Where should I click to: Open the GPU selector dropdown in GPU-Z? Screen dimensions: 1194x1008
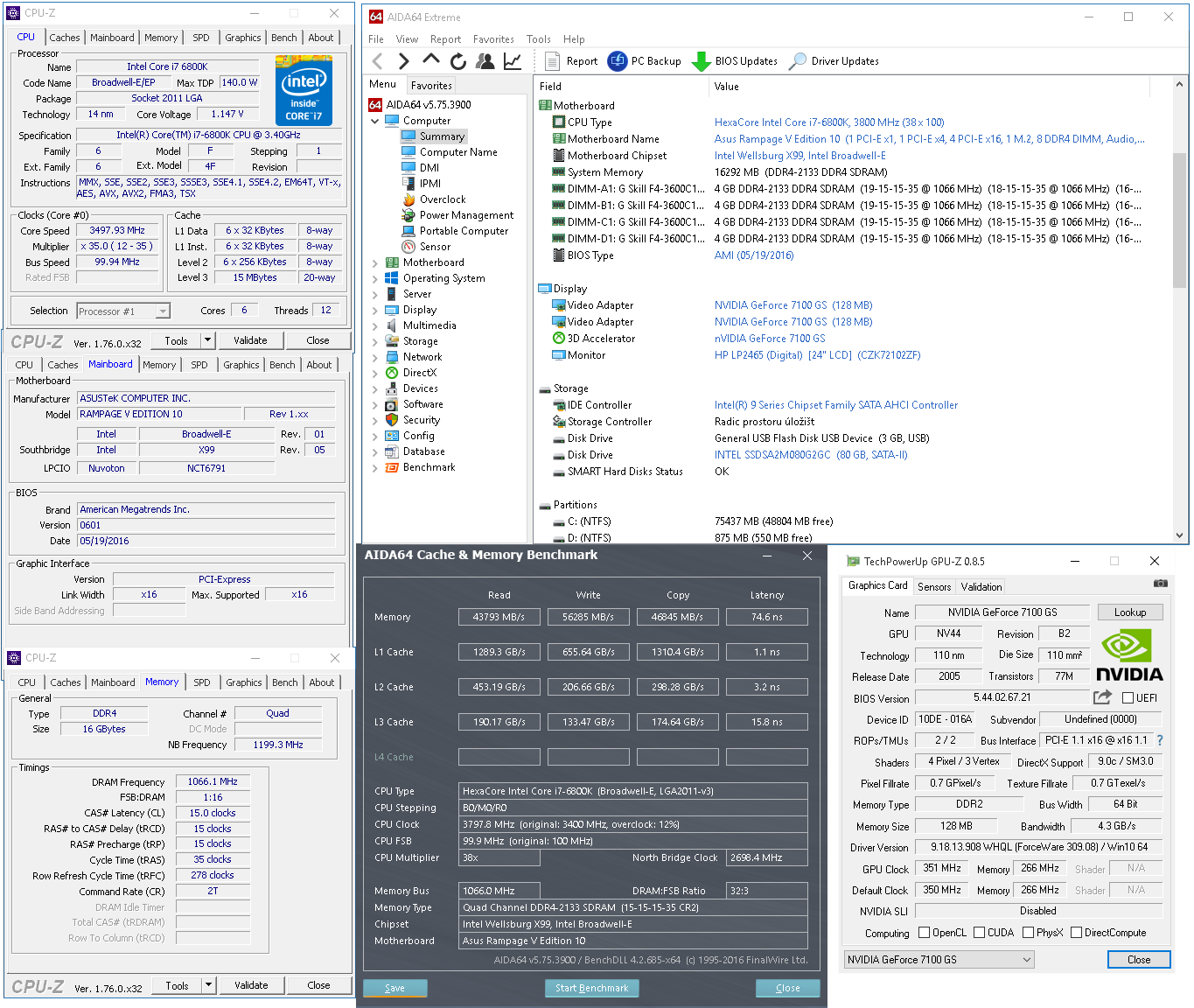(x=939, y=960)
